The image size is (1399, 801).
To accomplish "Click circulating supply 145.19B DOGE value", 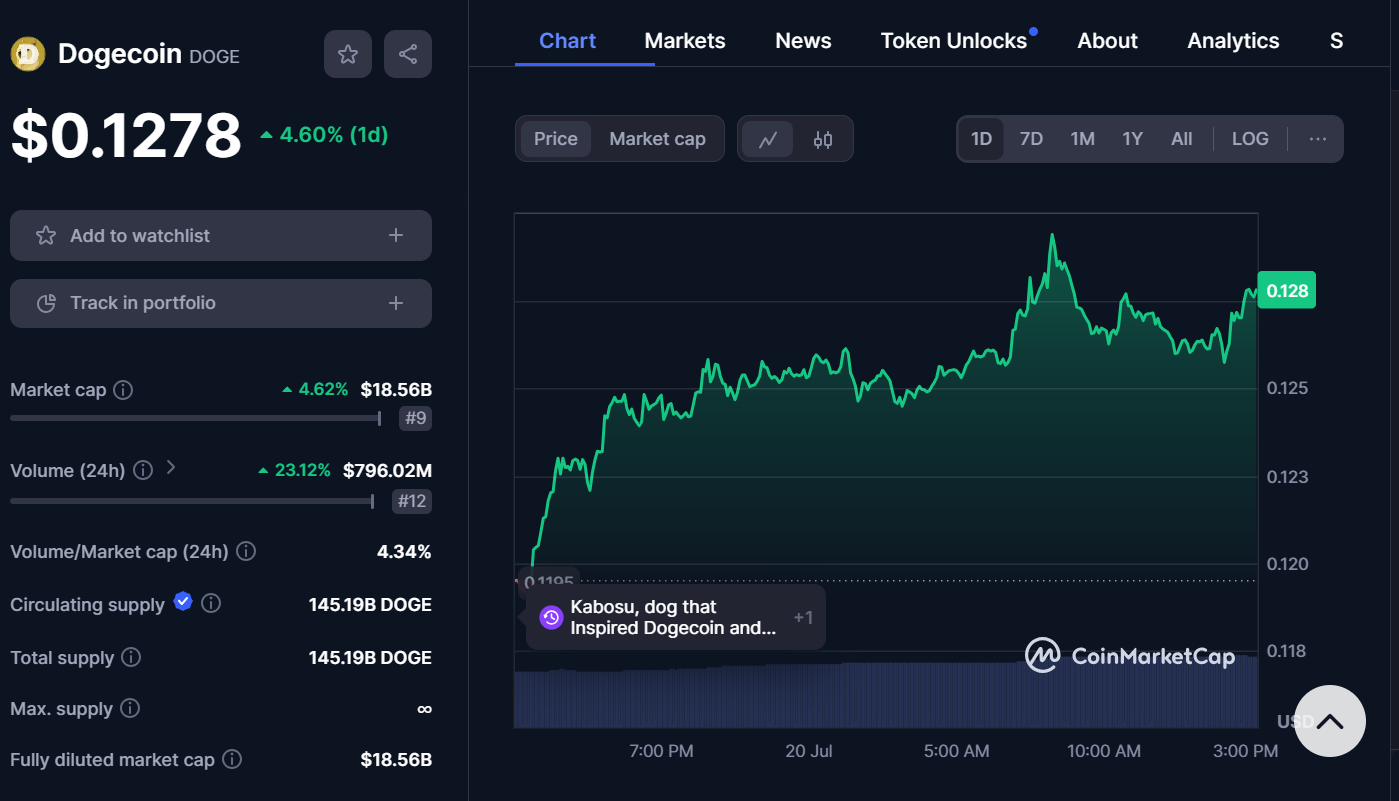I will [x=370, y=604].
